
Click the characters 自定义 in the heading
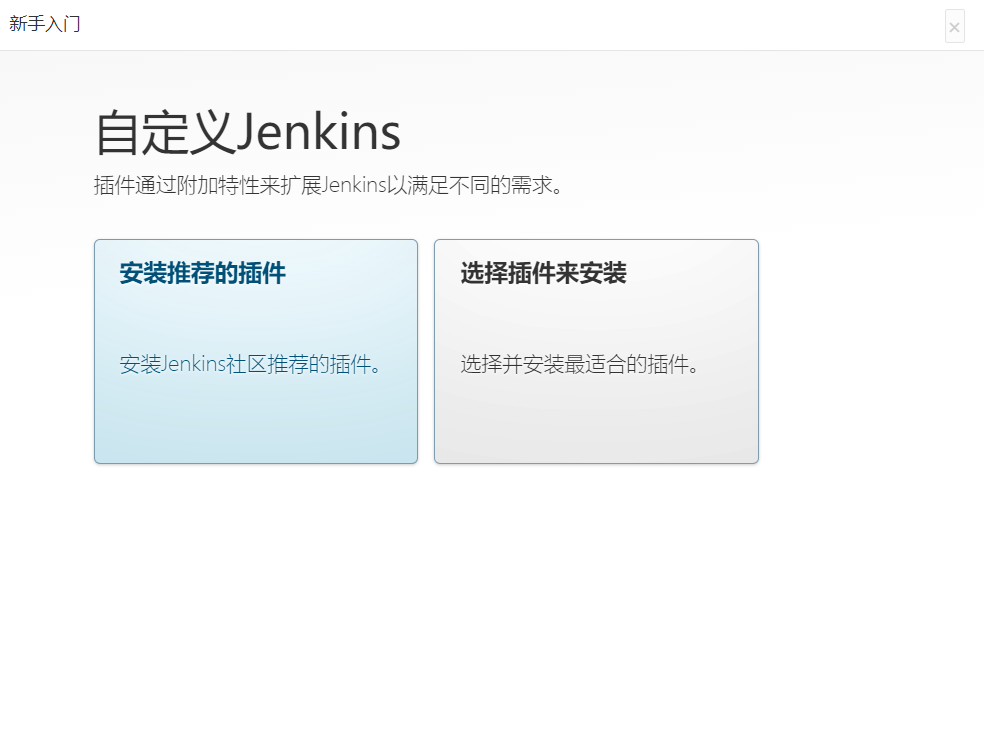[x=164, y=132]
